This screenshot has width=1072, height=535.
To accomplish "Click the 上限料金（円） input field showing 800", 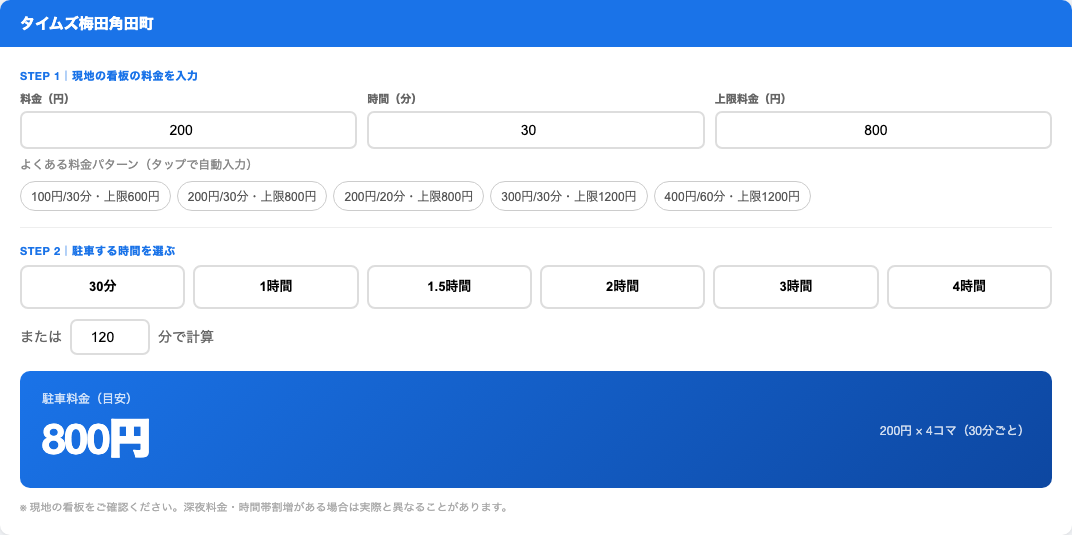I will (x=883, y=130).
